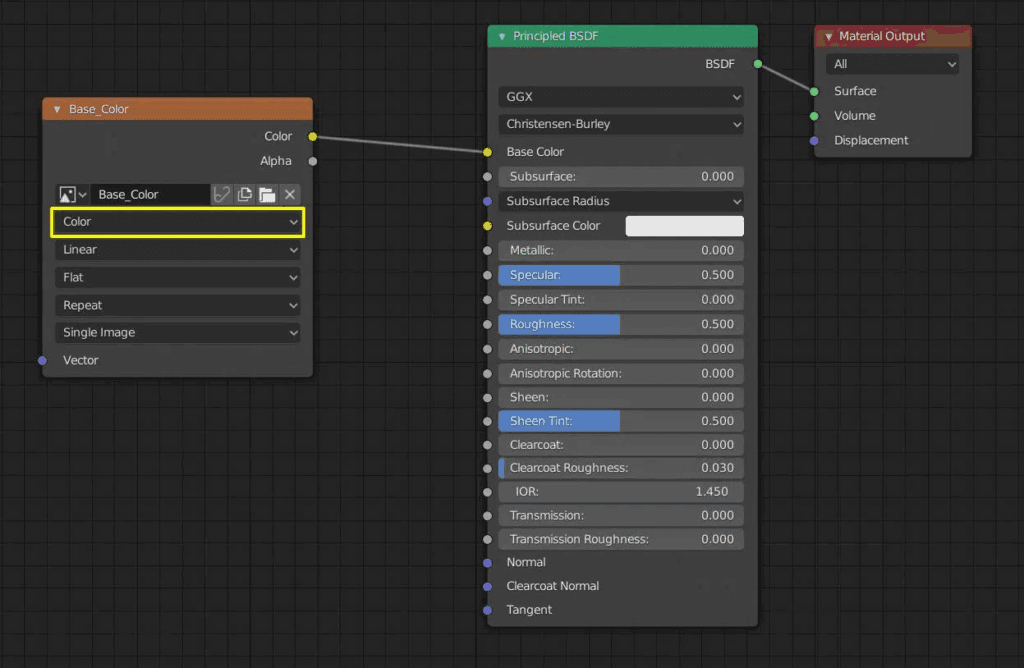The width and height of the screenshot is (1024, 668).
Task: Click the Subsurface Radius input socket
Action: 488,201
